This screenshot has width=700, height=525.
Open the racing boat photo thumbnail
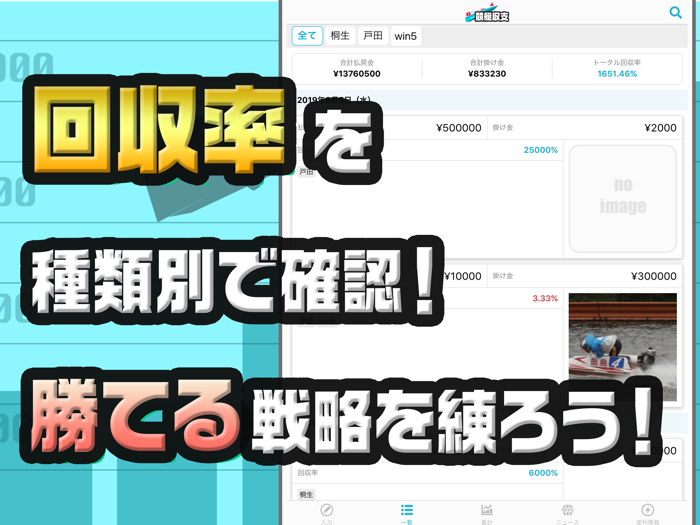(623, 347)
